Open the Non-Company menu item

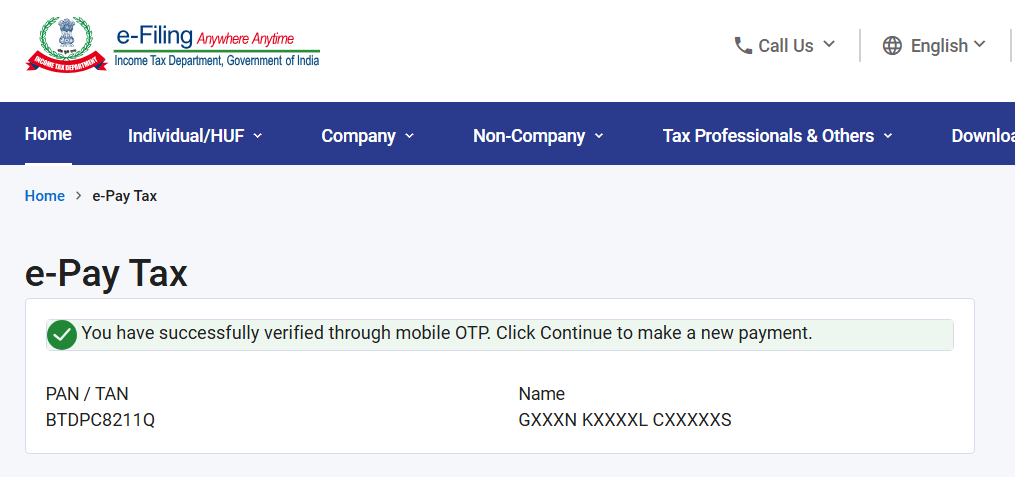click(x=529, y=136)
